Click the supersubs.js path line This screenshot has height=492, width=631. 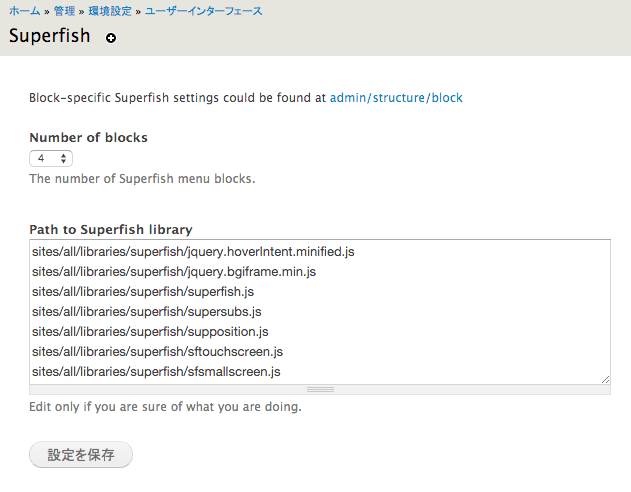146,312
